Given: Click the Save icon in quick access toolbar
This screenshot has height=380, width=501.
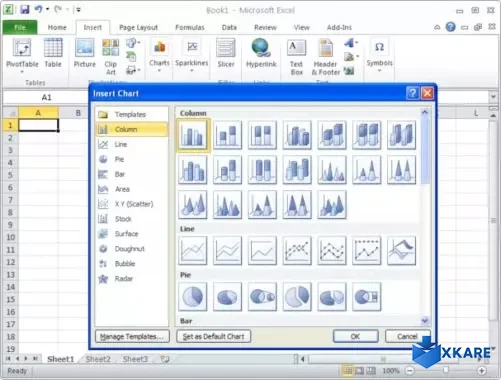Looking at the screenshot, I should tap(25, 9).
